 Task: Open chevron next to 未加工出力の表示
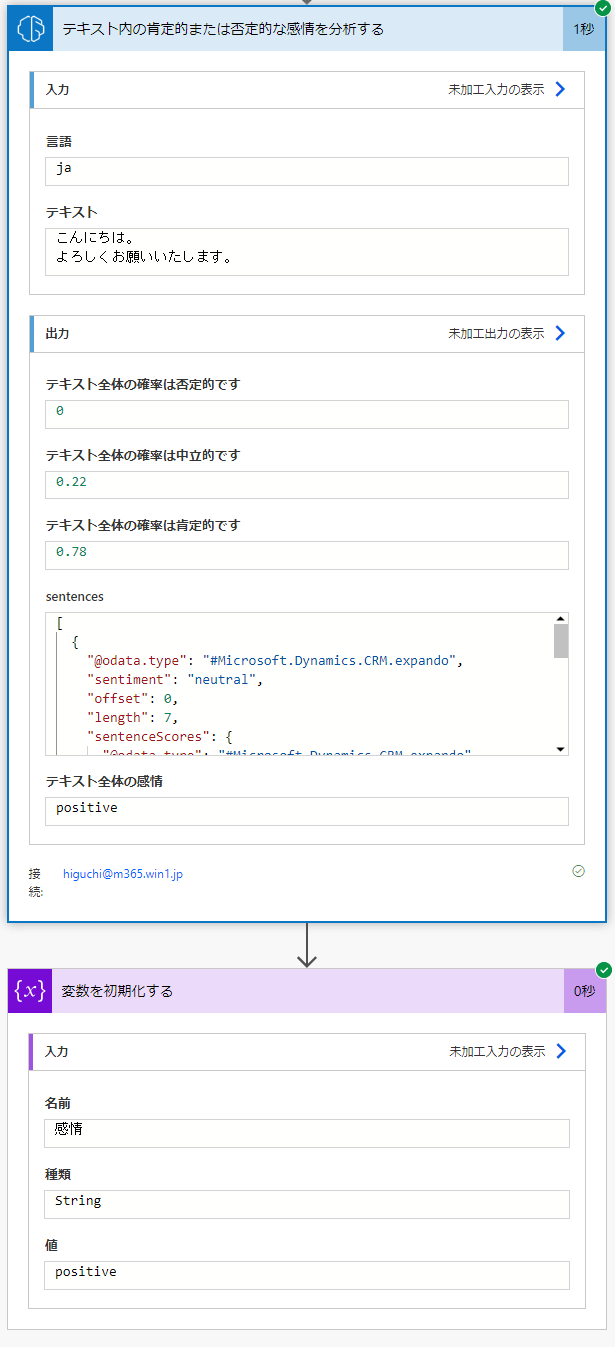click(x=560, y=333)
